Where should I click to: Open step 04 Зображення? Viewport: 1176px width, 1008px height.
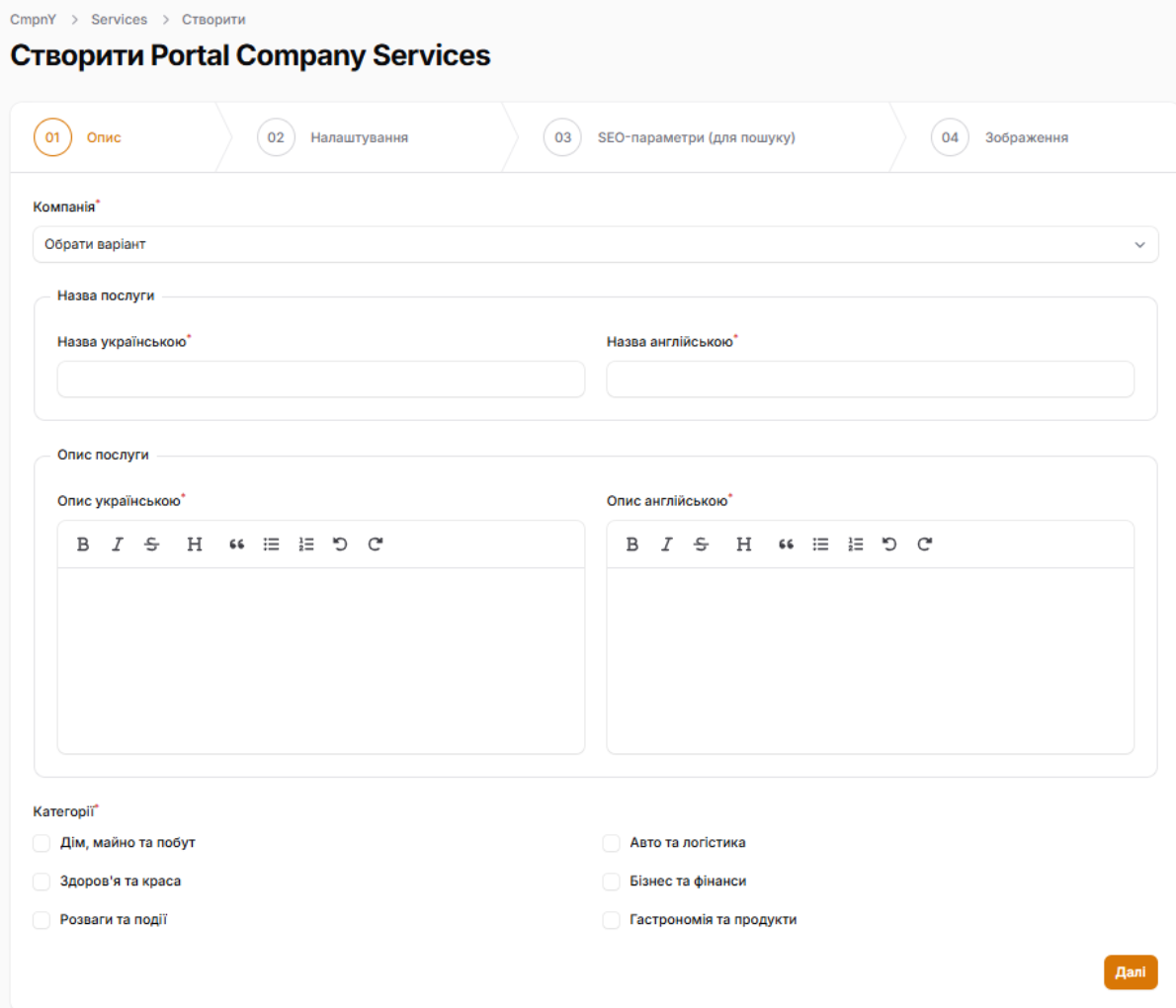(x=1000, y=137)
